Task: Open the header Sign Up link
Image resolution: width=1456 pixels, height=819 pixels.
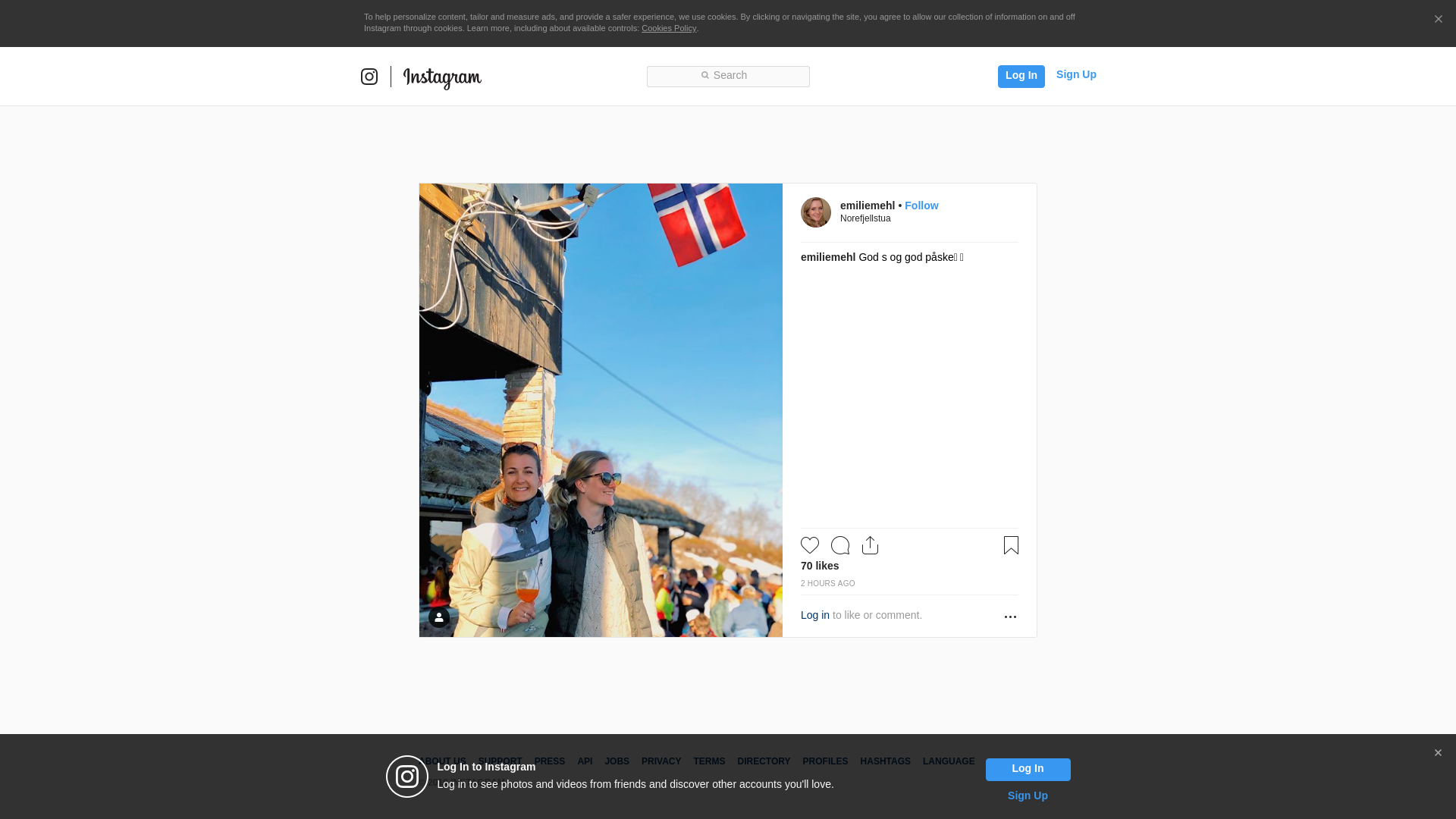Action: [x=1076, y=74]
